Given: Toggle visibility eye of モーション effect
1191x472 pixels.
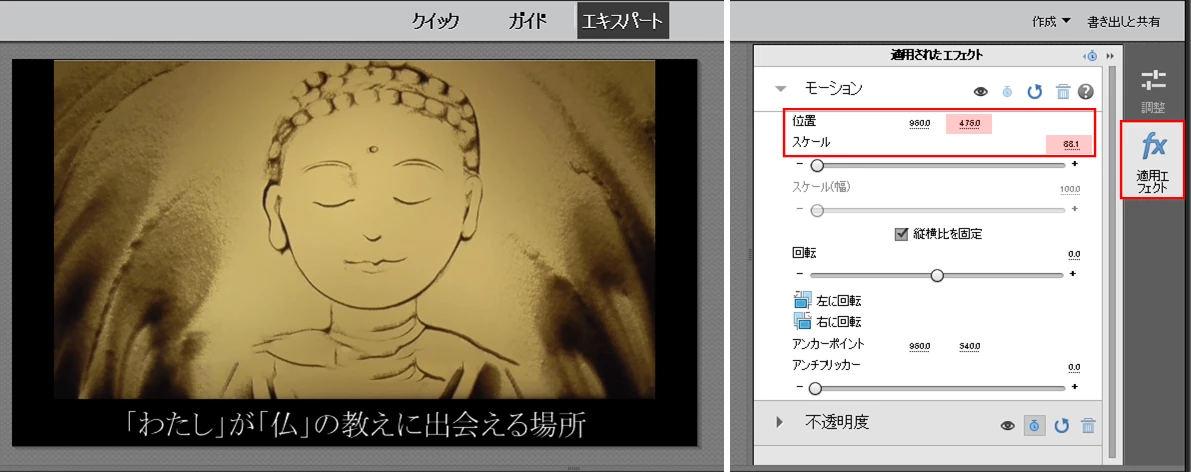Looking at the screenshot, I should 981,92.
